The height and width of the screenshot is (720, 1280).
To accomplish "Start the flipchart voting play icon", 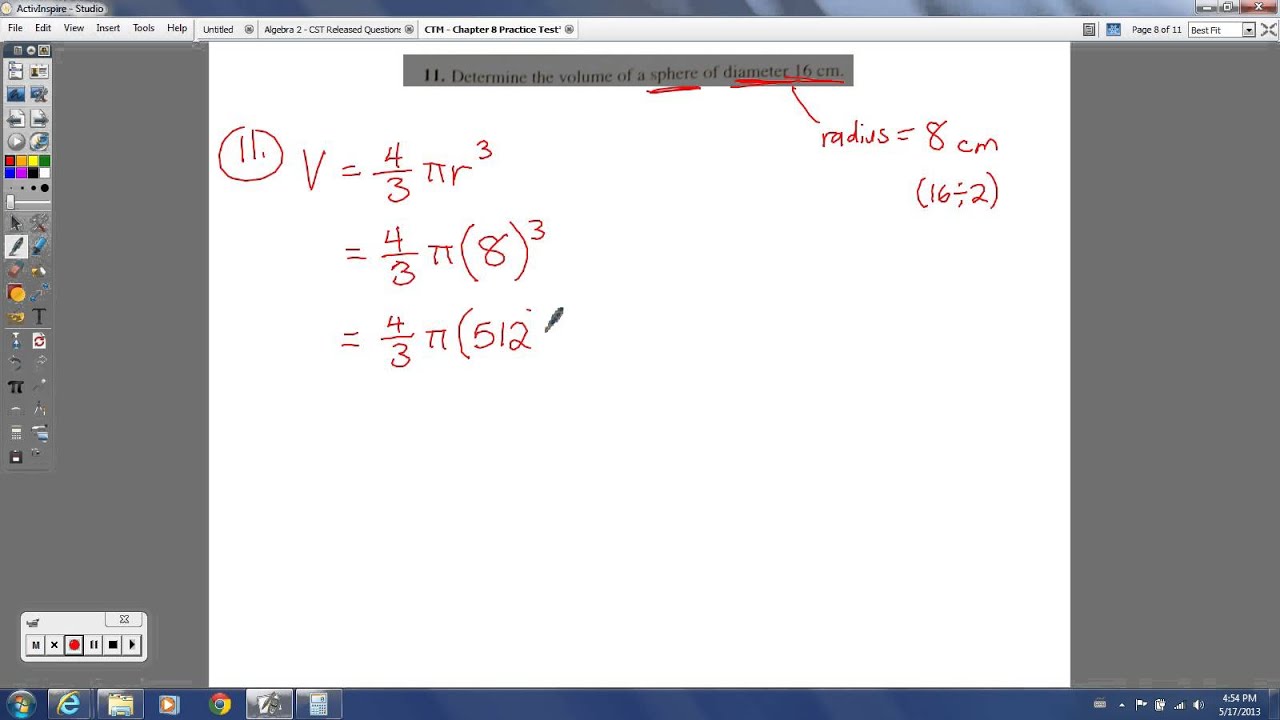I will pos(16,142).
